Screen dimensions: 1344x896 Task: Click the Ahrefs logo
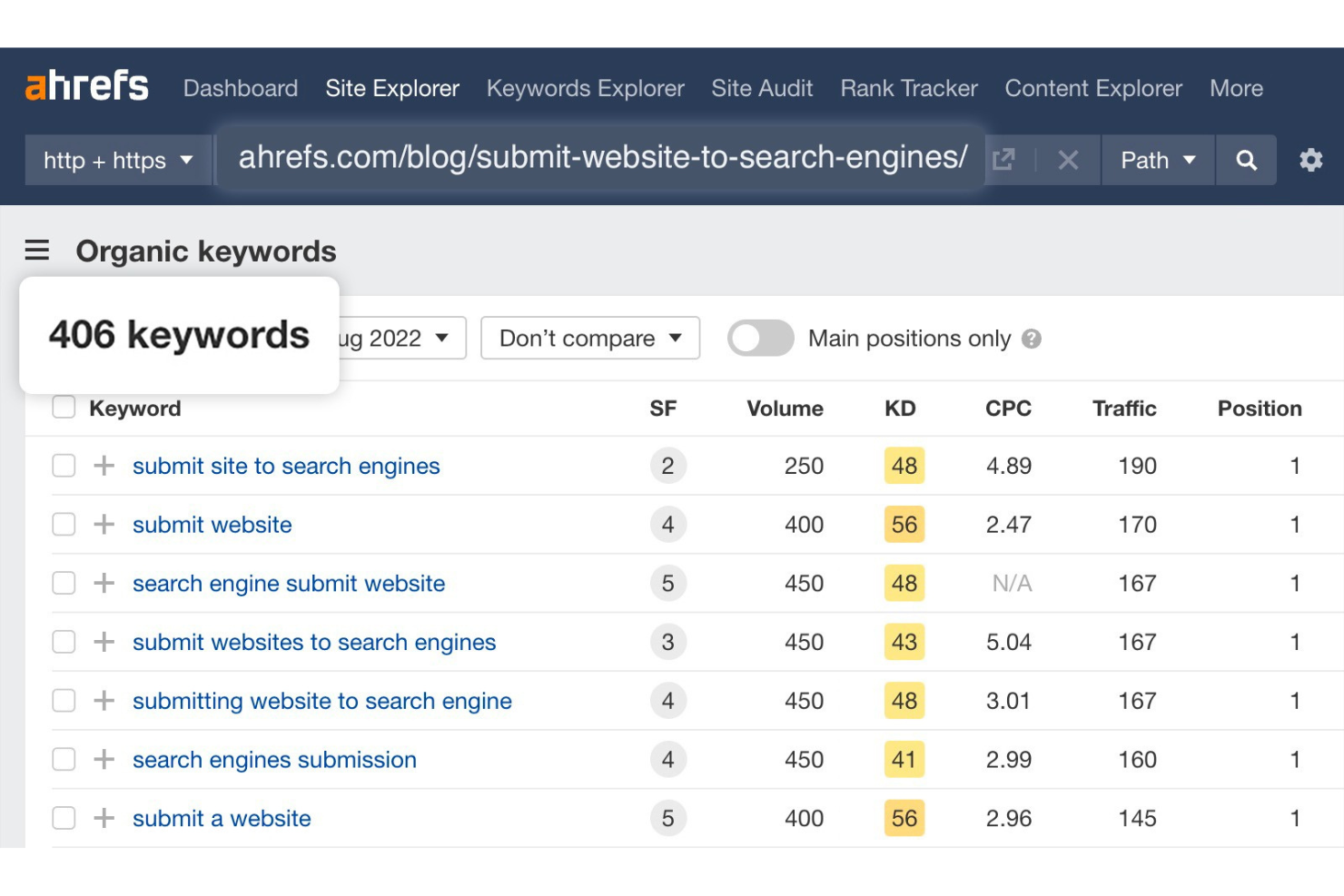[86, 85]
